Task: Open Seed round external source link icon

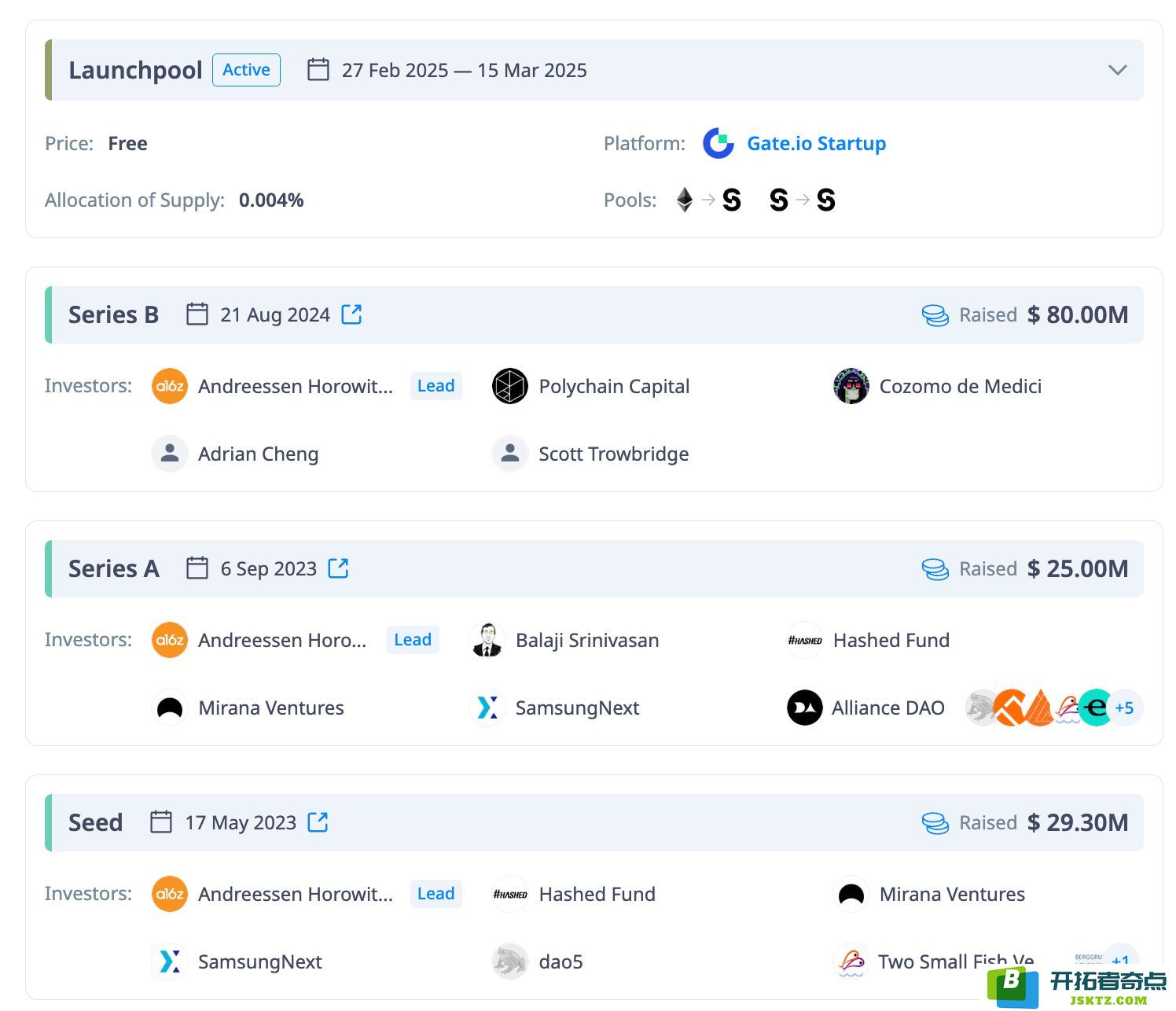Action: click(x=318, y=822)
